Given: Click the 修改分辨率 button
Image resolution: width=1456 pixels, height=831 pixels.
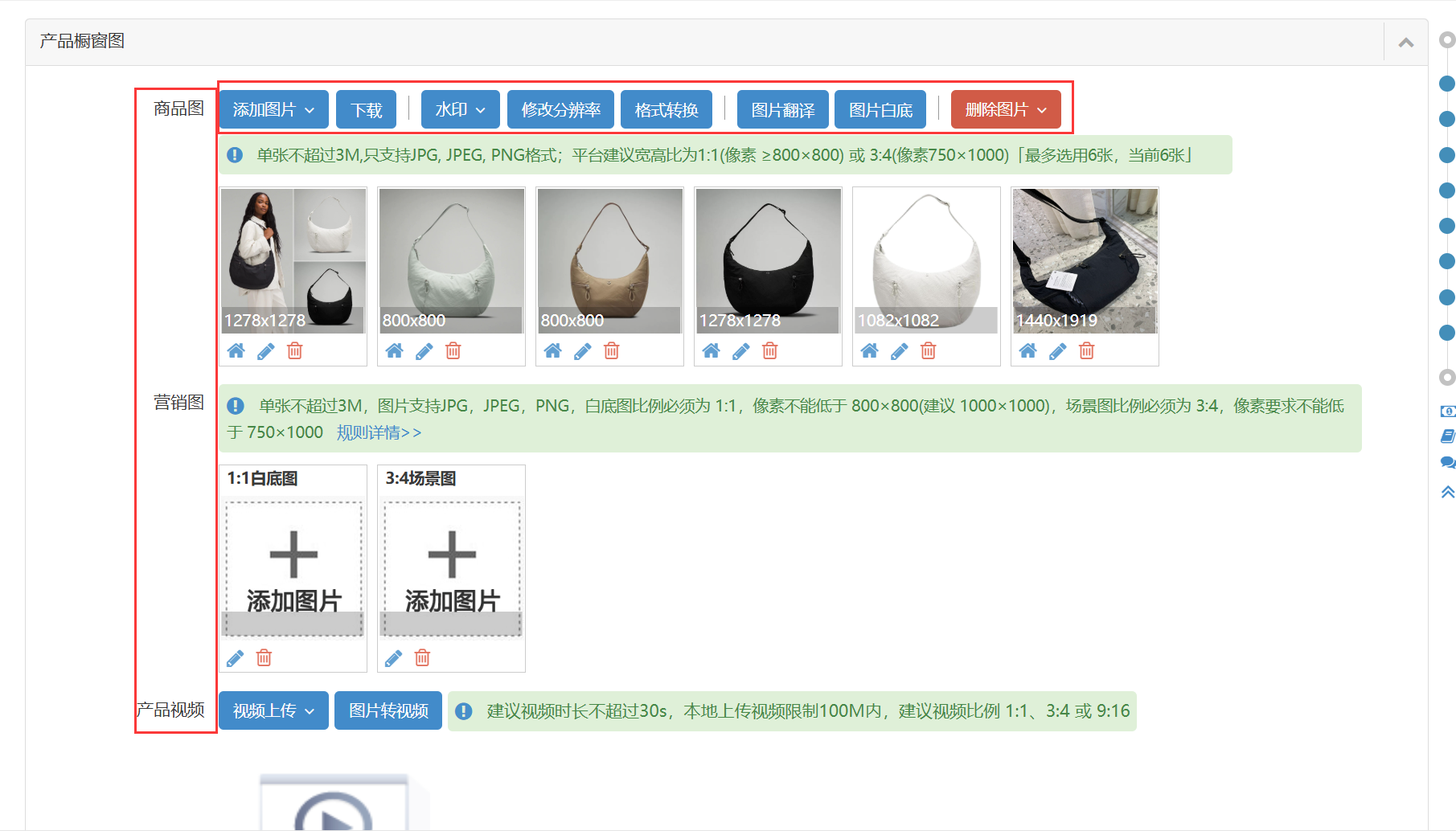Looking at the screenshot, I should click(560, 110).
